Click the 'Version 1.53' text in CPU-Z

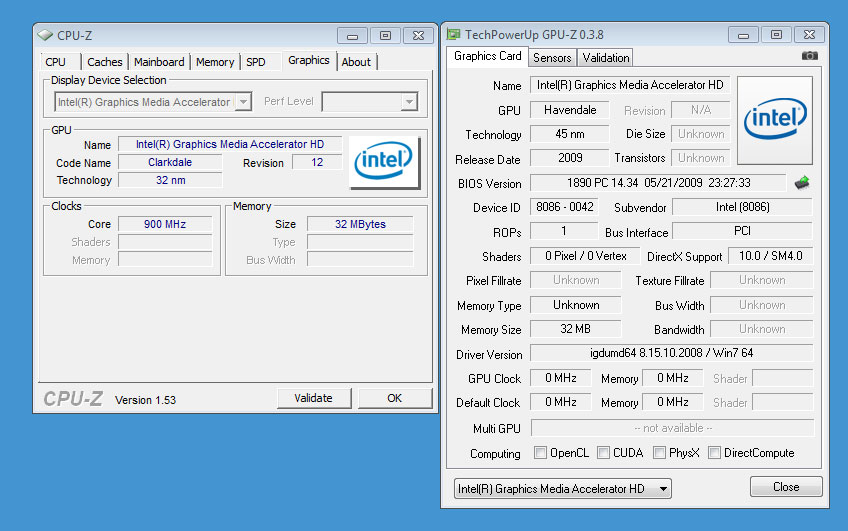click(145, 400)
